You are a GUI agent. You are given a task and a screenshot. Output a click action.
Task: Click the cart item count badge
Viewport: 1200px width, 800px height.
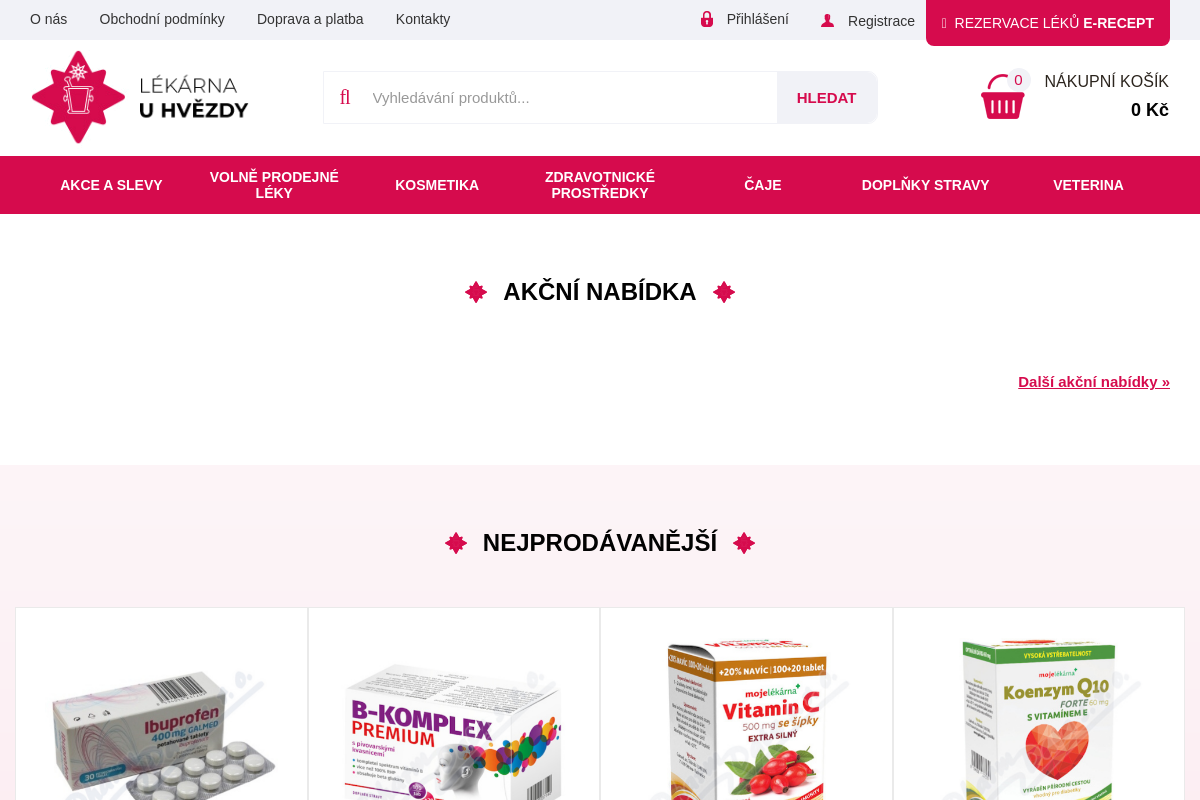click(1018, 80)
